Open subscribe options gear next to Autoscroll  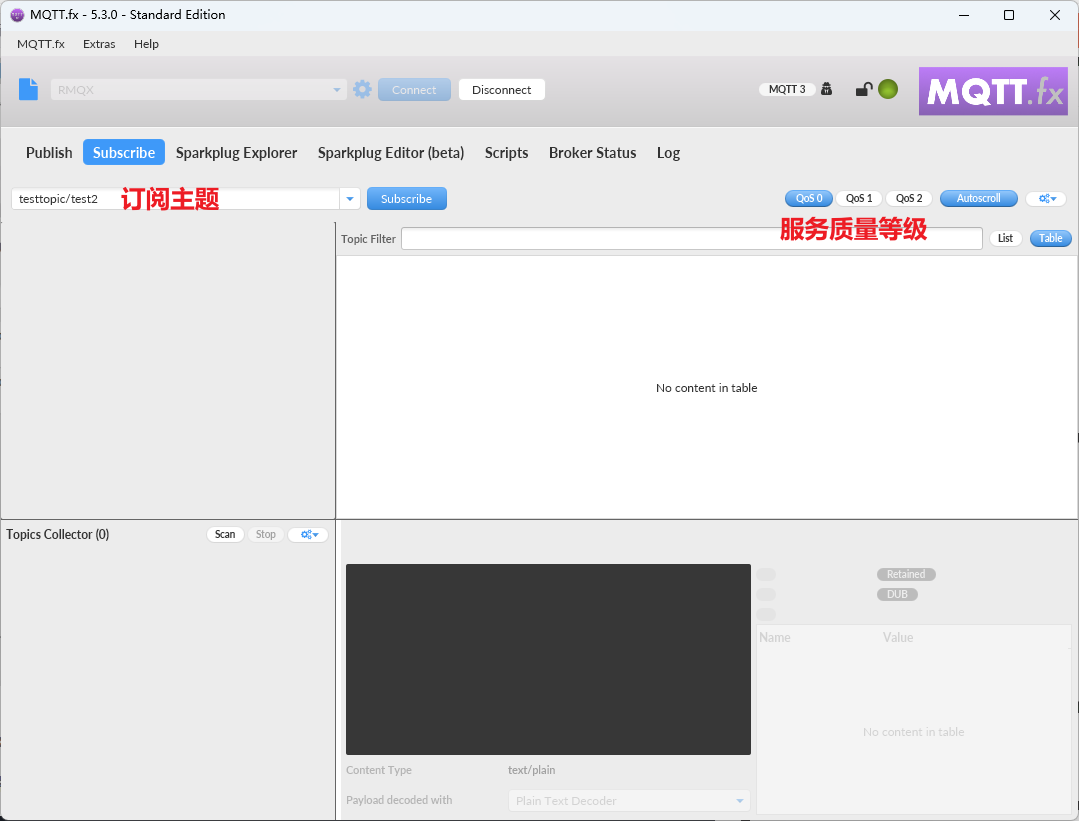point(1047,198)
